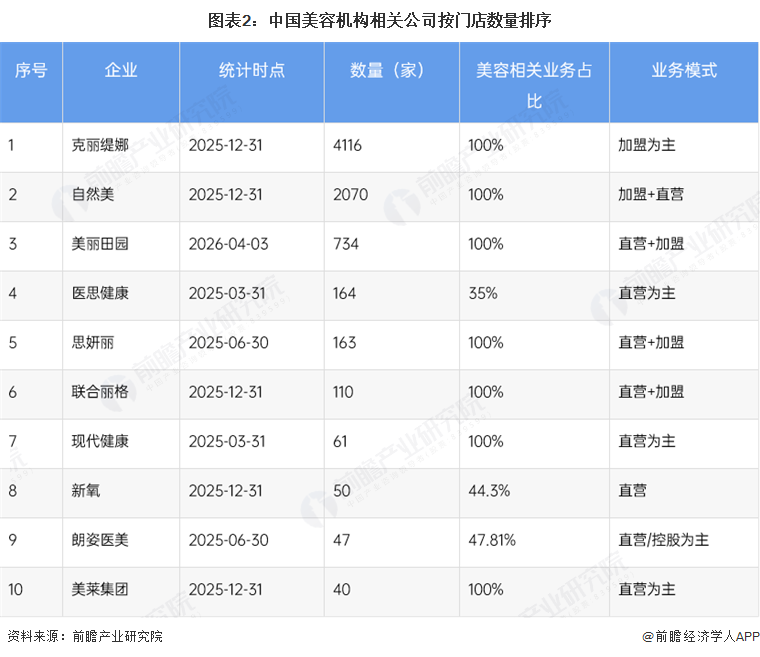Screen dimensions: 760x657
Task: Click the store count 47
Action: [342, 540]
